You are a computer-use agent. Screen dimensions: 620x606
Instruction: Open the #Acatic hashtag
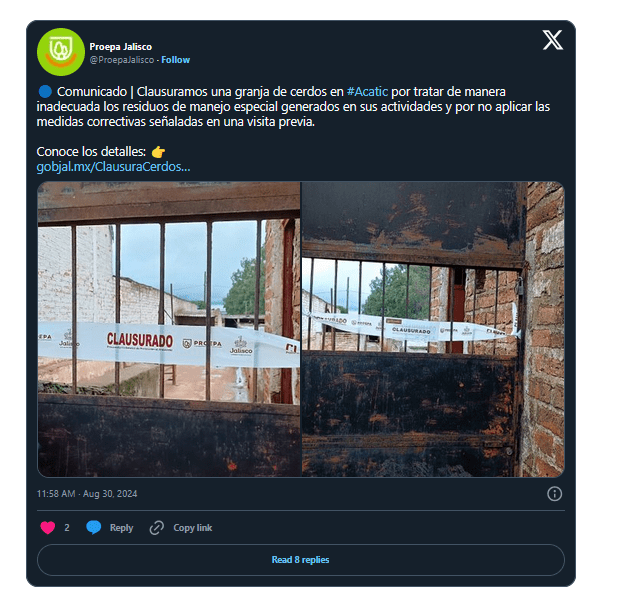click(x=367, y=91)
